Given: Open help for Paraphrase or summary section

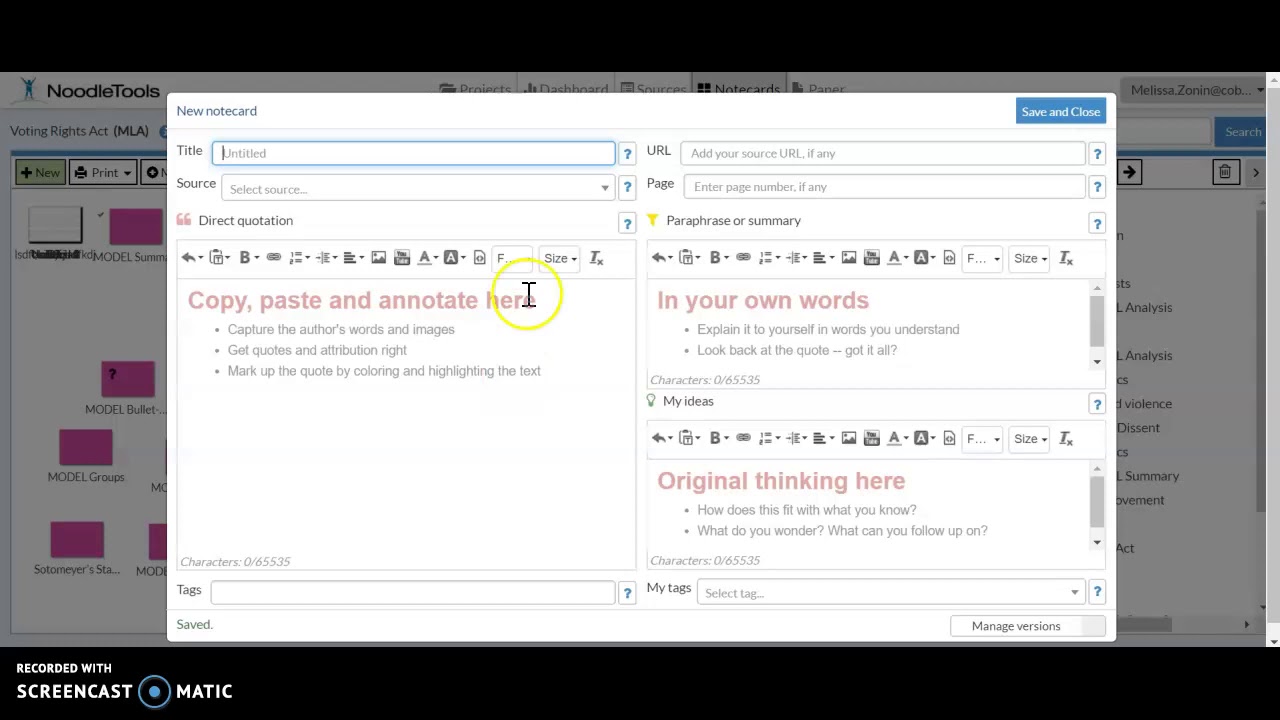Looking at the screenshot, I should (x=1097, y=223).
